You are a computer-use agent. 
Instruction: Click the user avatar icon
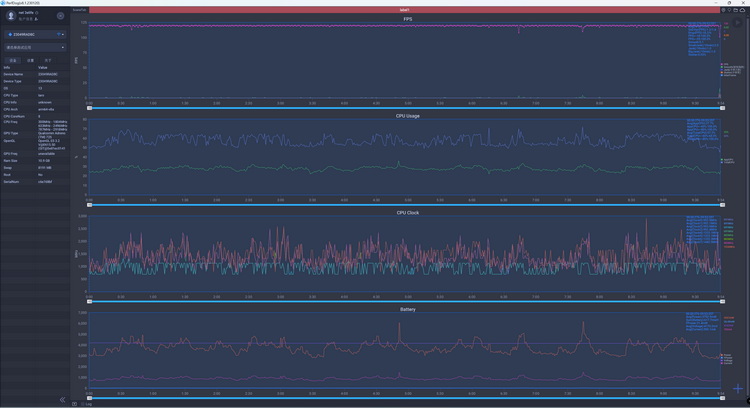pyautogui.click(x=11, y=16)
